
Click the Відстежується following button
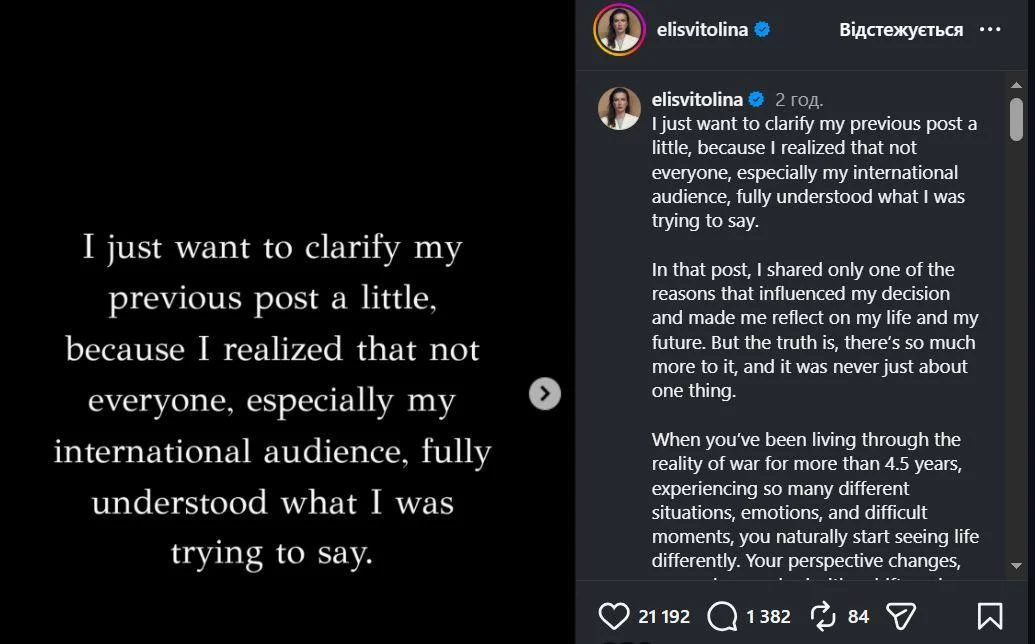coord(900,30)
